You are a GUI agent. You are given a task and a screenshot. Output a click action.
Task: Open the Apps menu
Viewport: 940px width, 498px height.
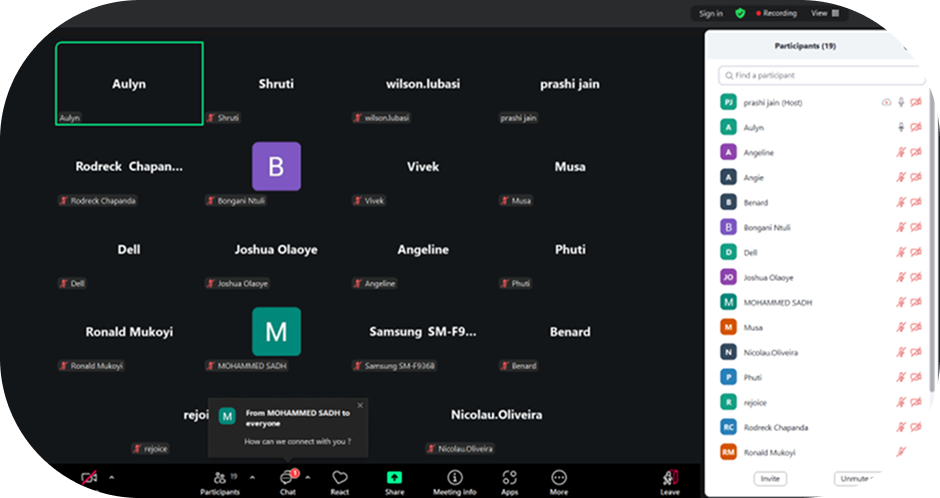pos(510,482)
